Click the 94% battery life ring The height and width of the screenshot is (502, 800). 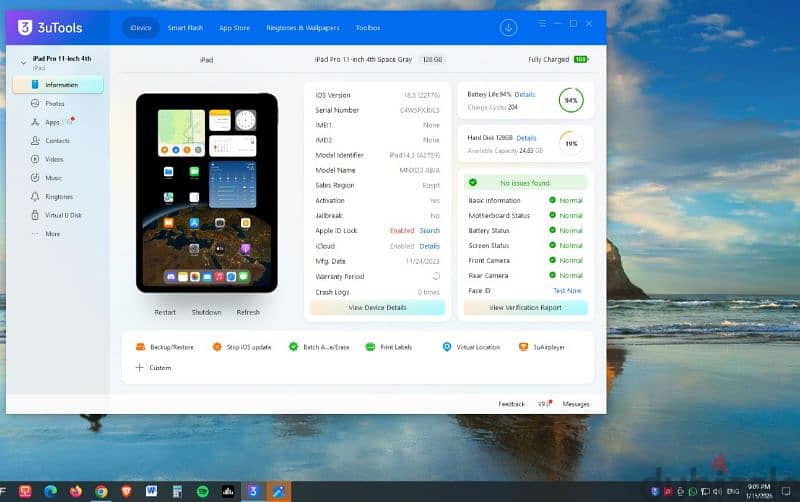pos(571,100)
